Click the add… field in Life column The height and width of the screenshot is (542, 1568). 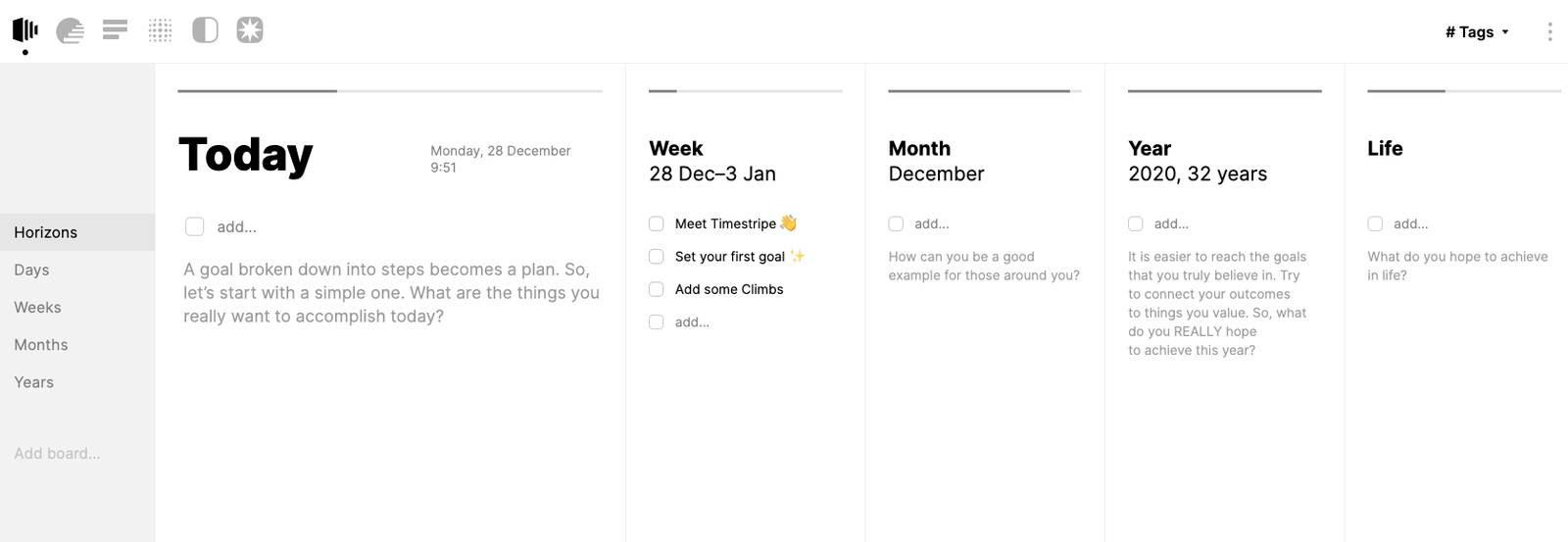point(1410,224)
